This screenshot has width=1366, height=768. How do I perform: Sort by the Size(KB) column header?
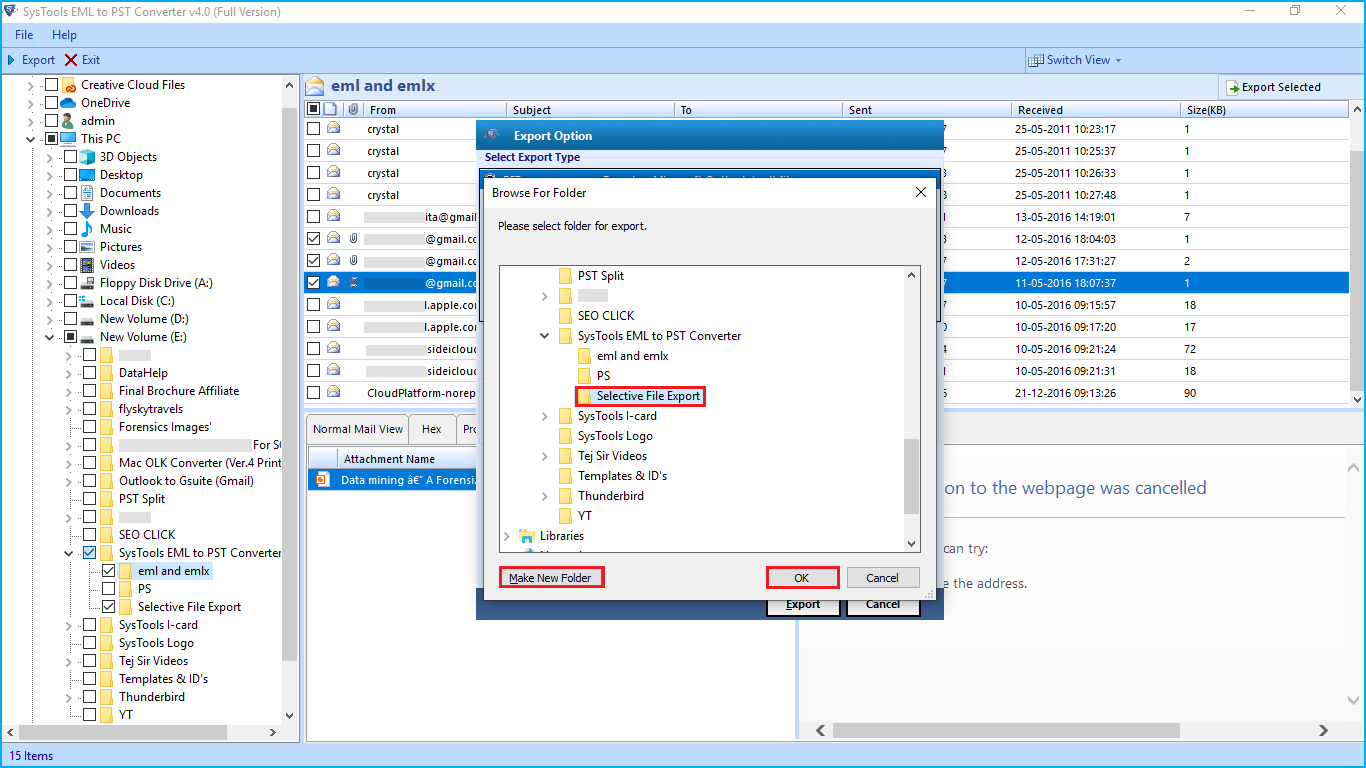pos(1264,110)
